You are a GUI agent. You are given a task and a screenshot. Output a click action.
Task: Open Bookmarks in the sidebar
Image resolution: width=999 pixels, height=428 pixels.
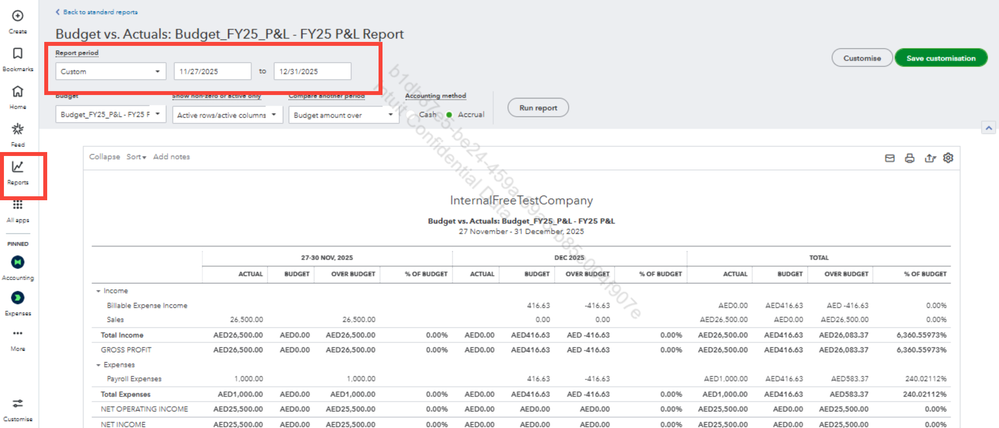(18, 54)
